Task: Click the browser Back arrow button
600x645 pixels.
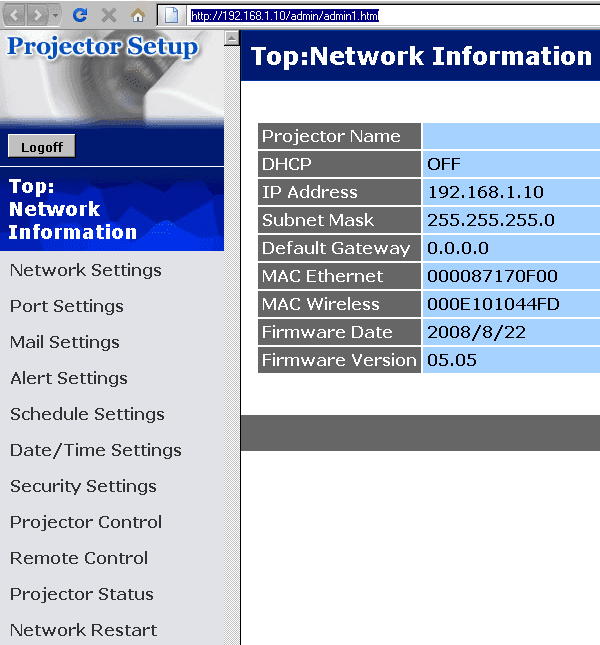Action: coord(14,15)
